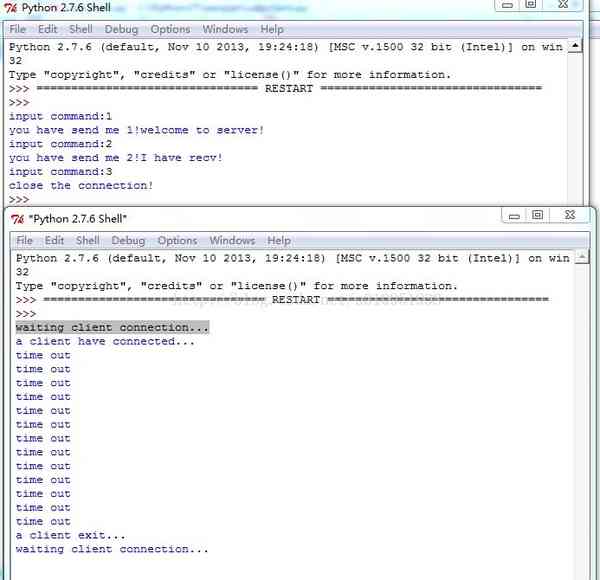Click 'input command:2' line in back window
This screenshot has height=580, width=600.
tap(60, 144)
